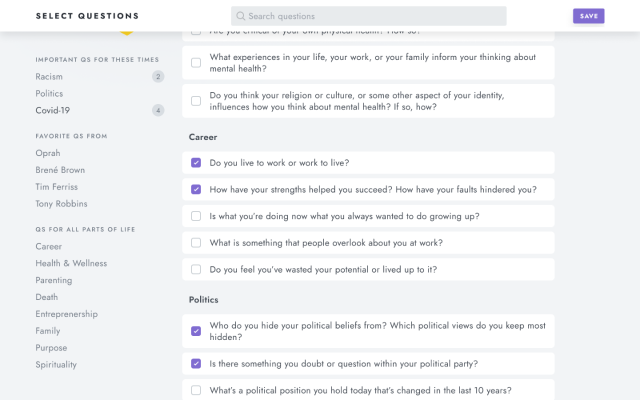This screenshot has width=640, height=400.
Task: Click the search magnifier icon
Action: tap(240, 16)
